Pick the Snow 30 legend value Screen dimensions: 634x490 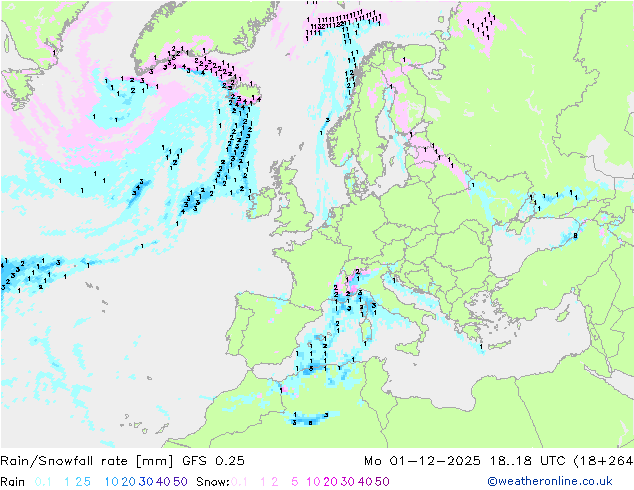[348, 482]
